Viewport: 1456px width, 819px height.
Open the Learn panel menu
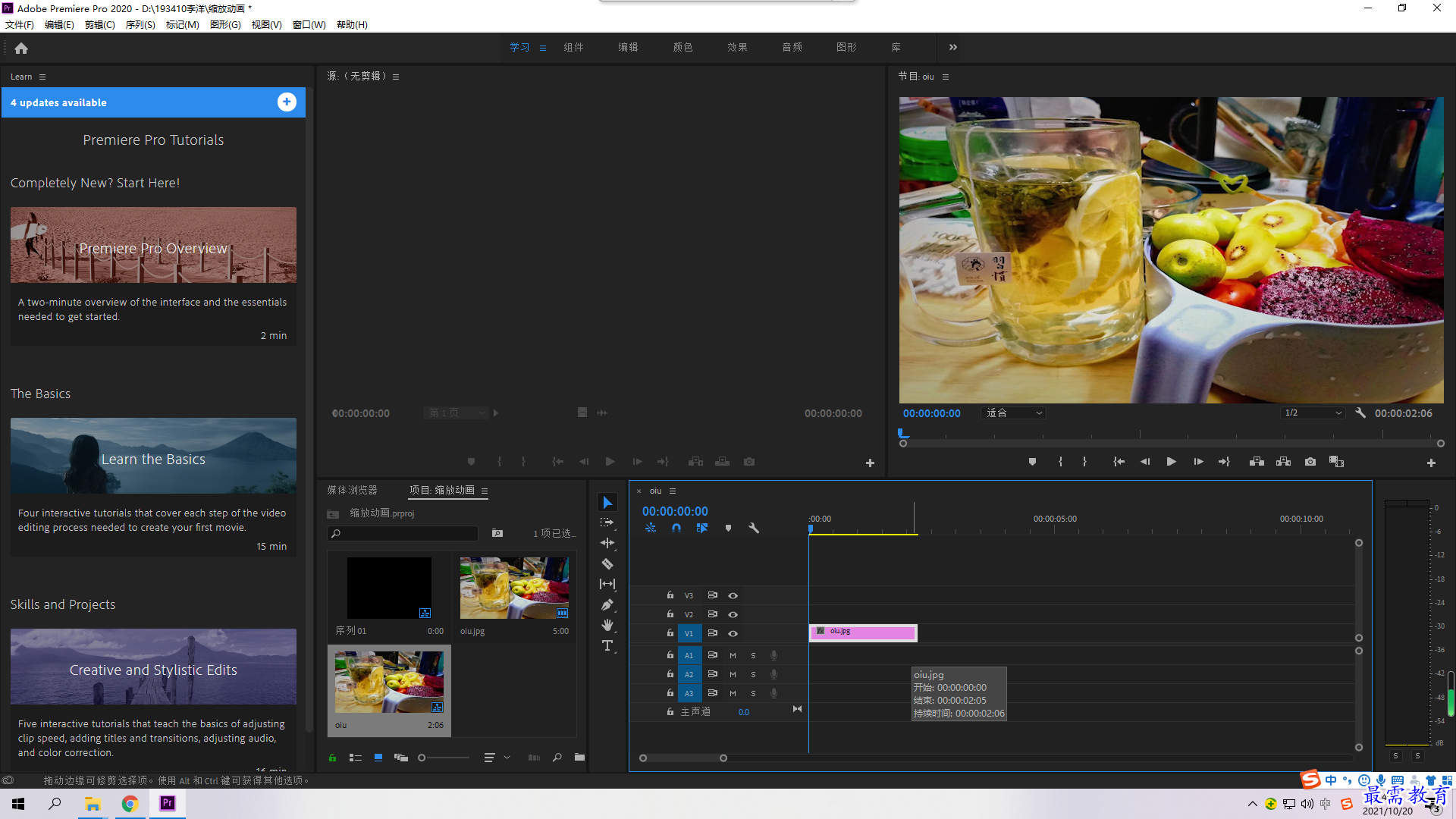click(x=42, y=77)
